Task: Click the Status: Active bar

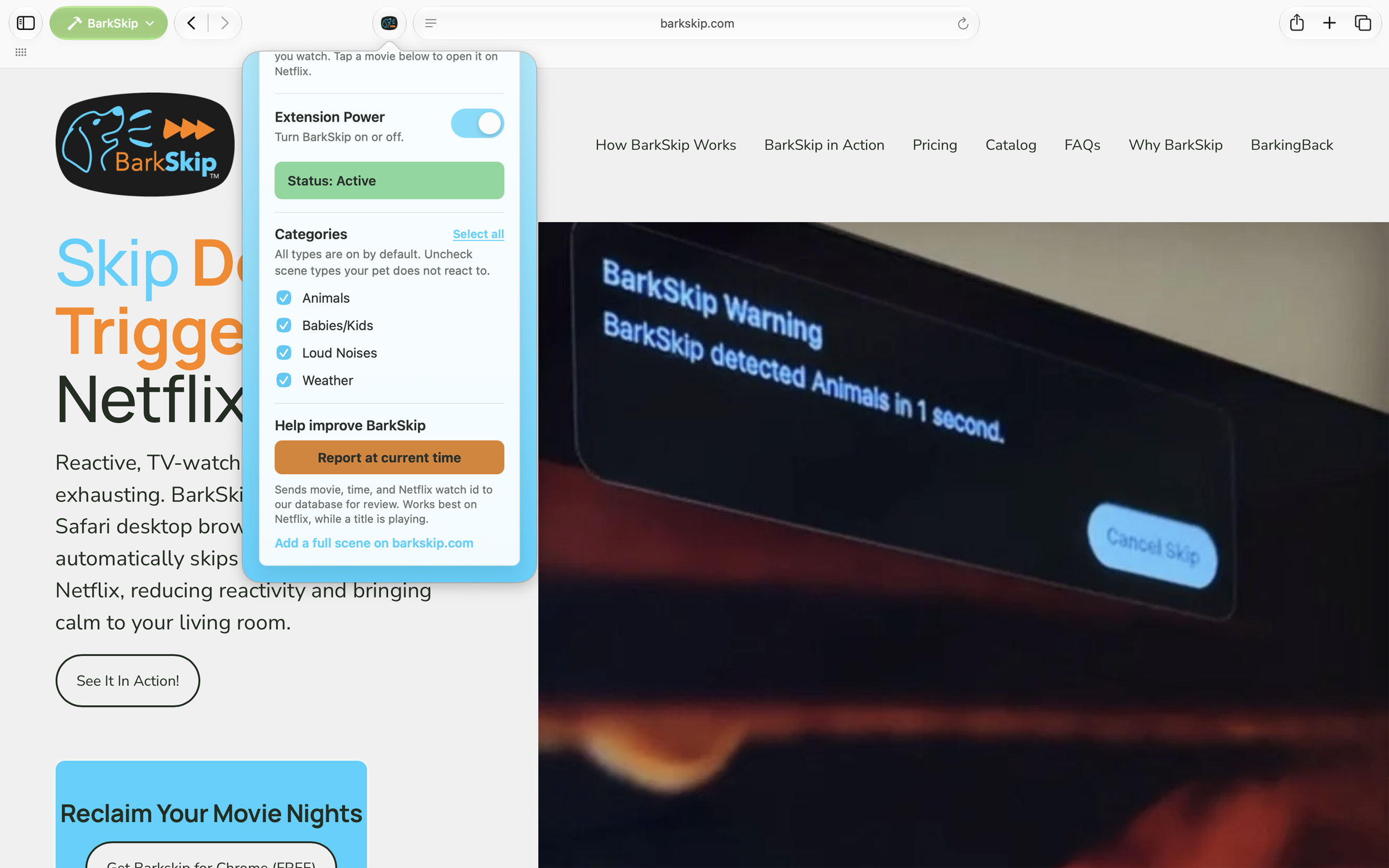Action: 389,180
